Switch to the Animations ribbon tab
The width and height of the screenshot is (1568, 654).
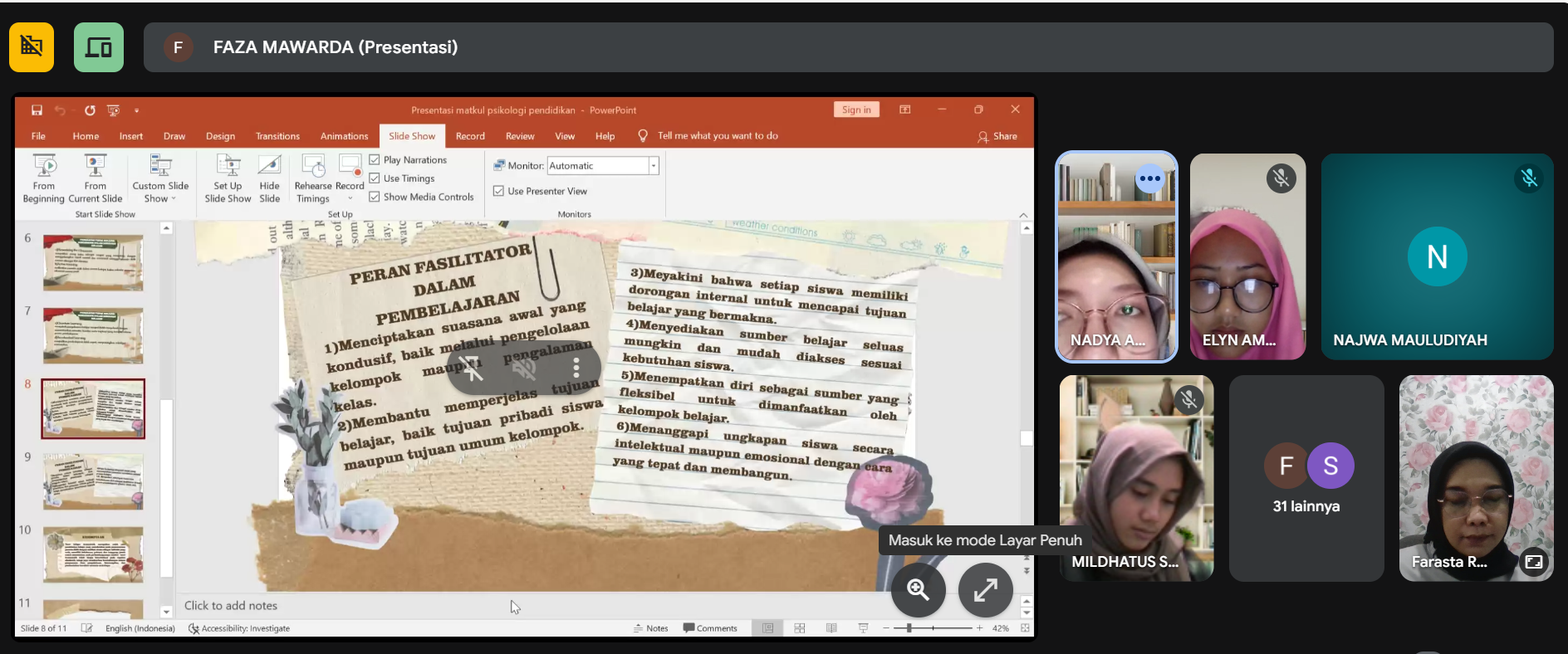tap(344, 136)
